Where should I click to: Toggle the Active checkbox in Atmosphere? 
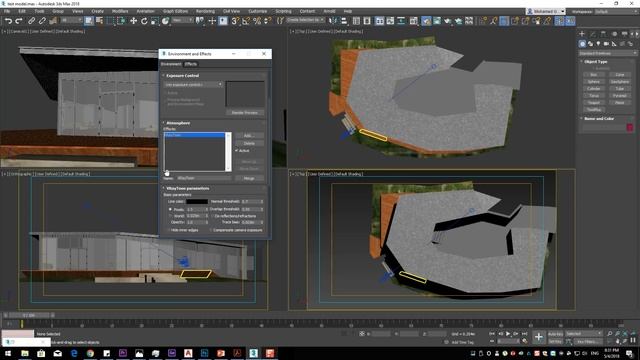[x=237, y=151]
